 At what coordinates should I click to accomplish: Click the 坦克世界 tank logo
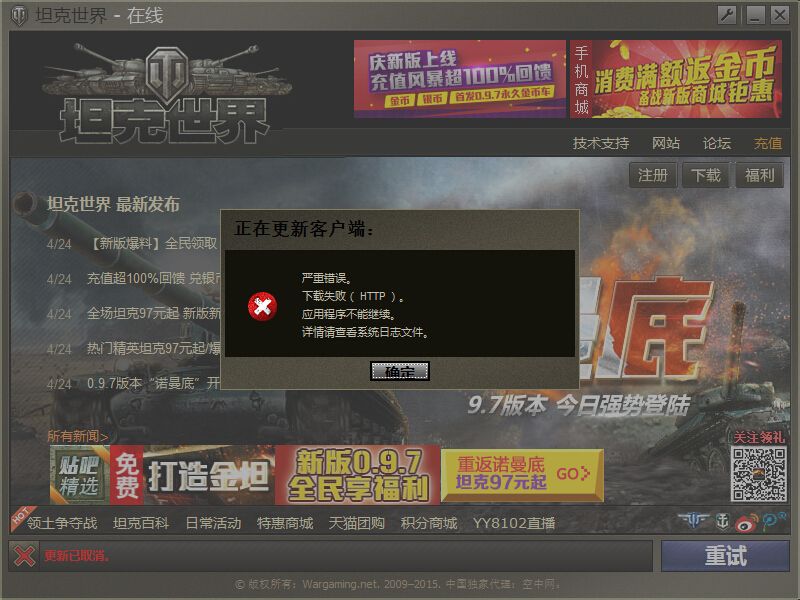(x=165, y=93)
